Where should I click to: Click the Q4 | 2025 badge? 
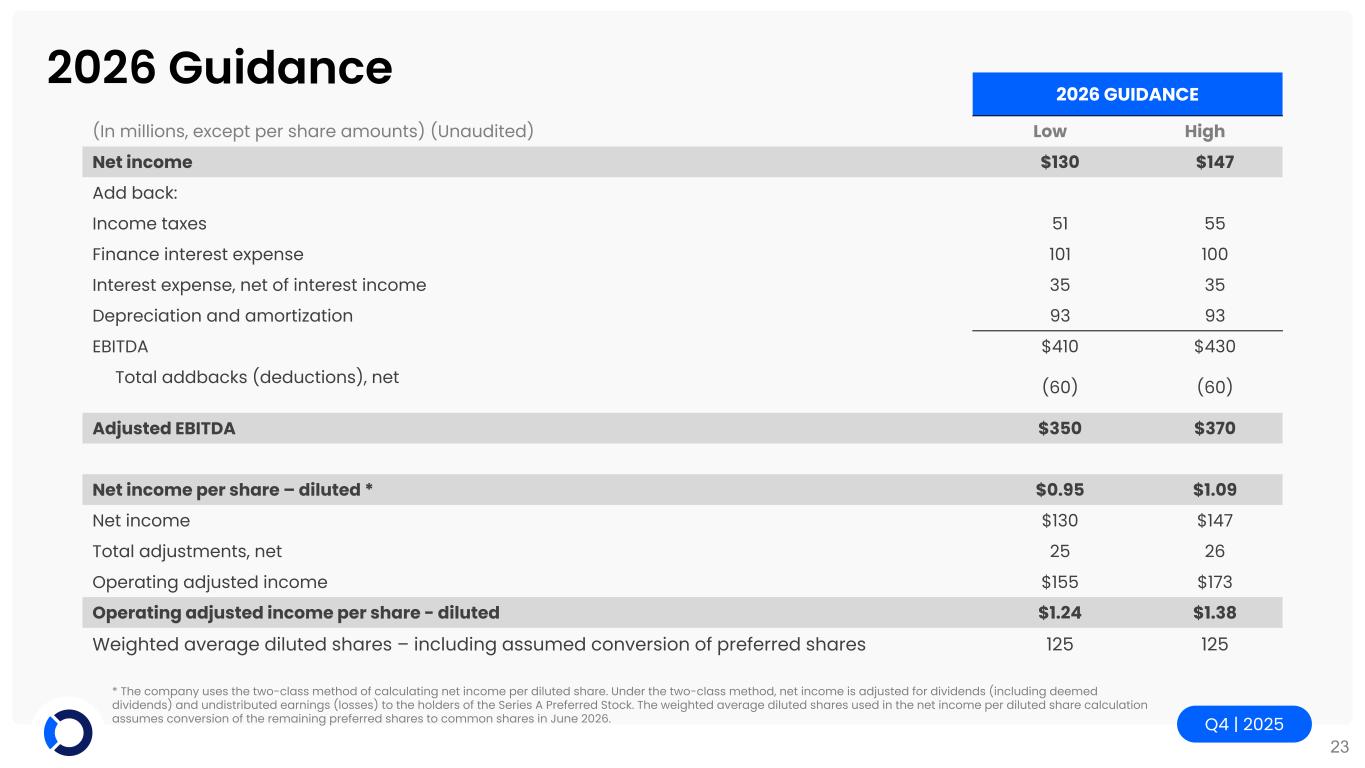pos(1243,724)
